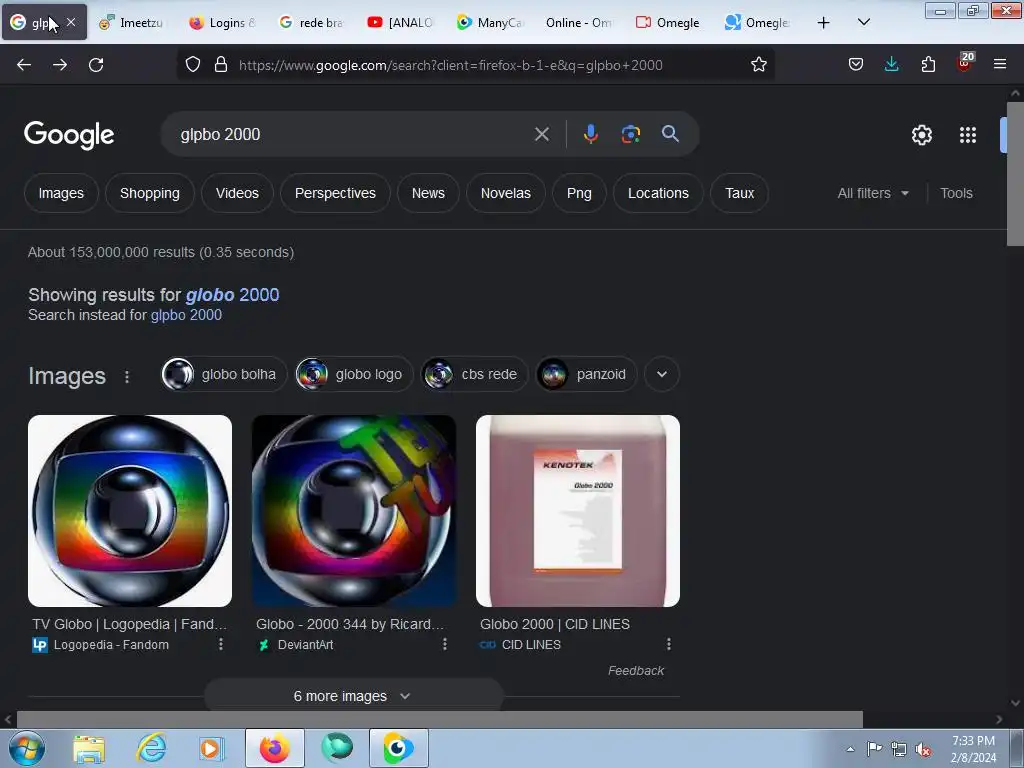Image resolution: width=1024 pixels, height=768 pixels.
Task: Open the Windows Start menu orb
Action: [26, 748]
